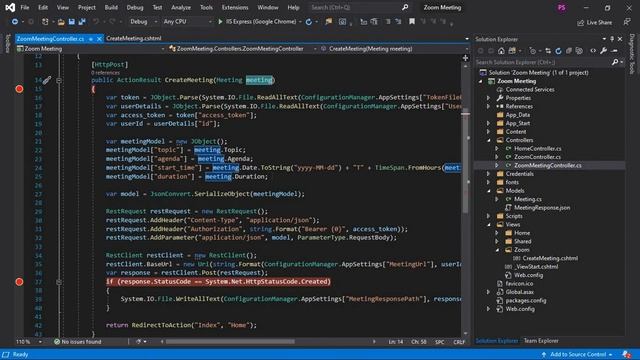Open the Zoom Meeting project navigation dropdown
Screen dimensions: 640x360
pyautogui.click(x=91, y=49)
